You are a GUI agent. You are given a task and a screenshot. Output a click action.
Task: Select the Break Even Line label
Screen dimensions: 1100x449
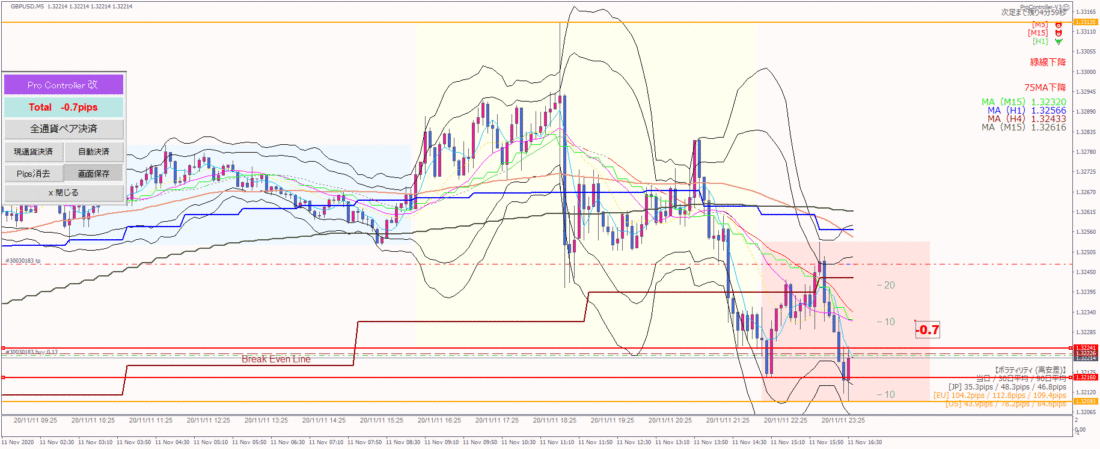click(x=276, y=358)
